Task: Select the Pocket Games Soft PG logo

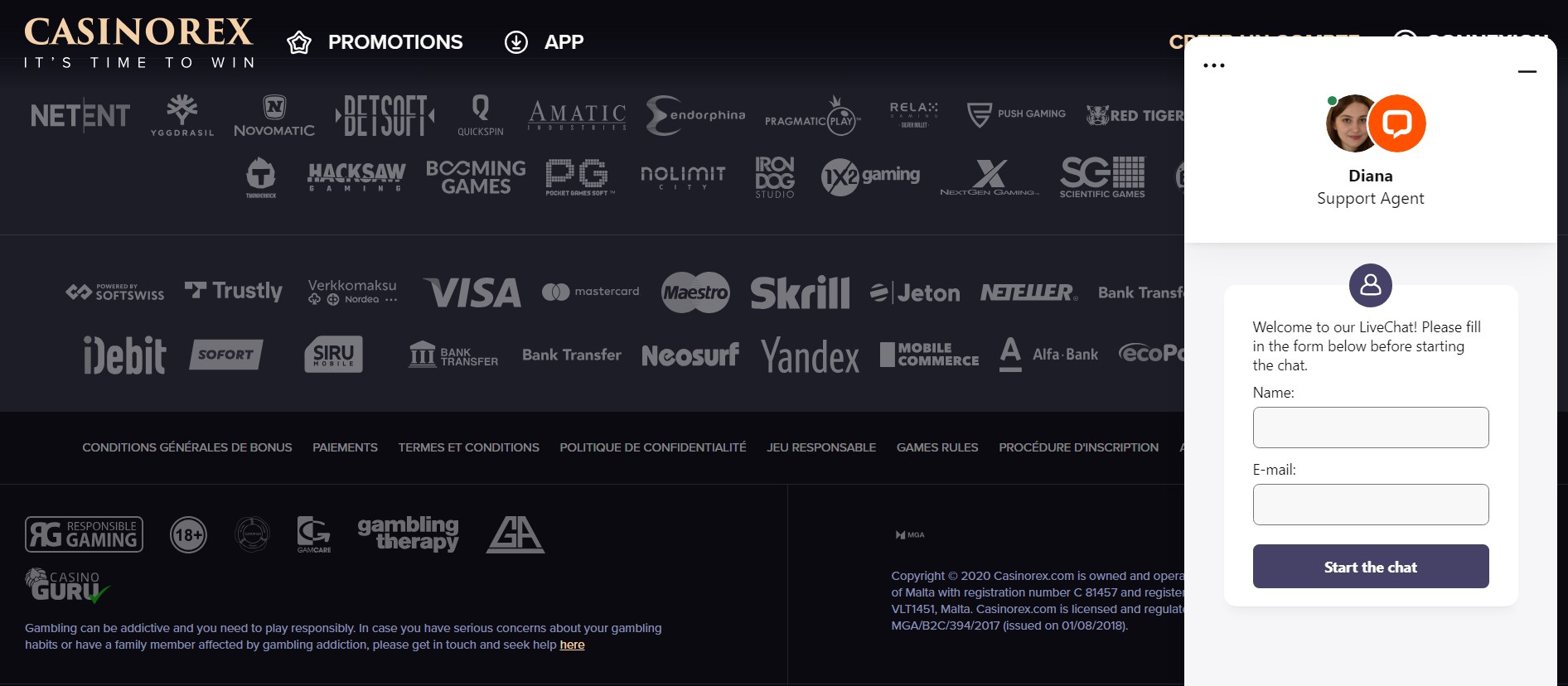Action: (x=579, y=177)
